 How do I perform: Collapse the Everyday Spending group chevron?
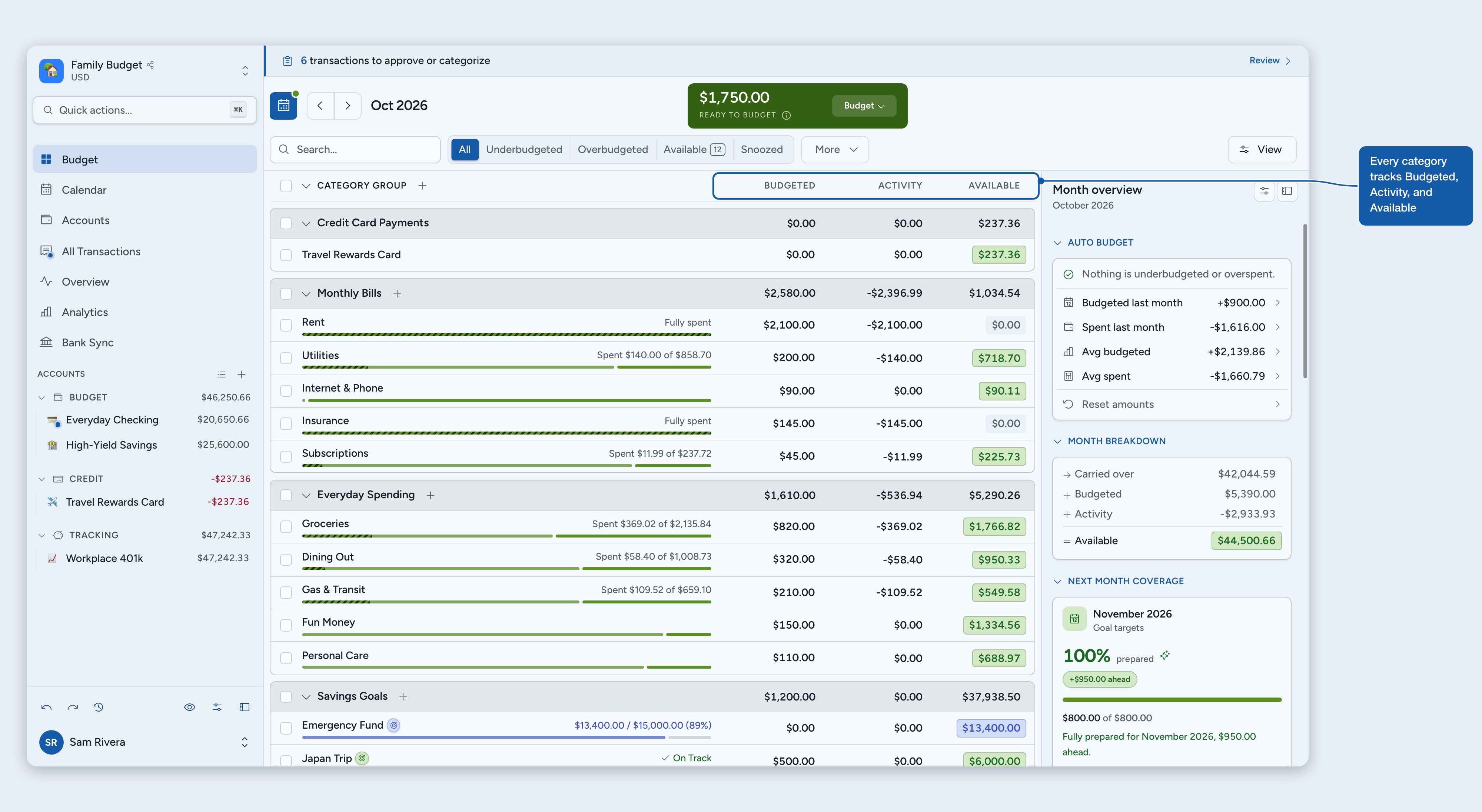[306, 495]
